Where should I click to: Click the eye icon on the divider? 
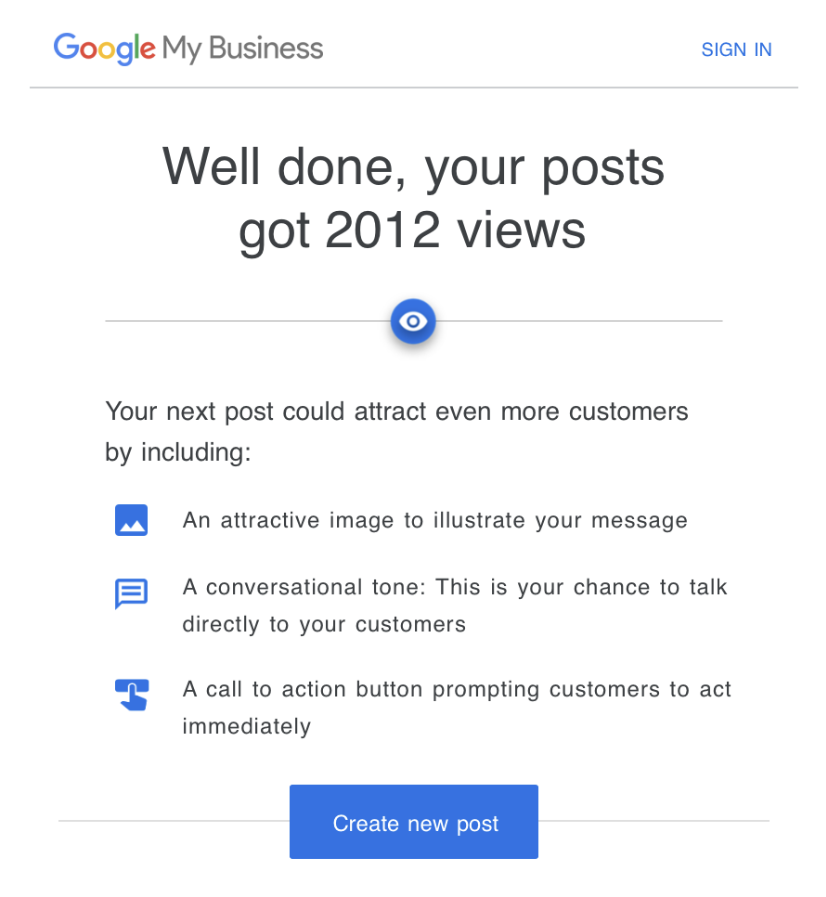coord(413,321)
